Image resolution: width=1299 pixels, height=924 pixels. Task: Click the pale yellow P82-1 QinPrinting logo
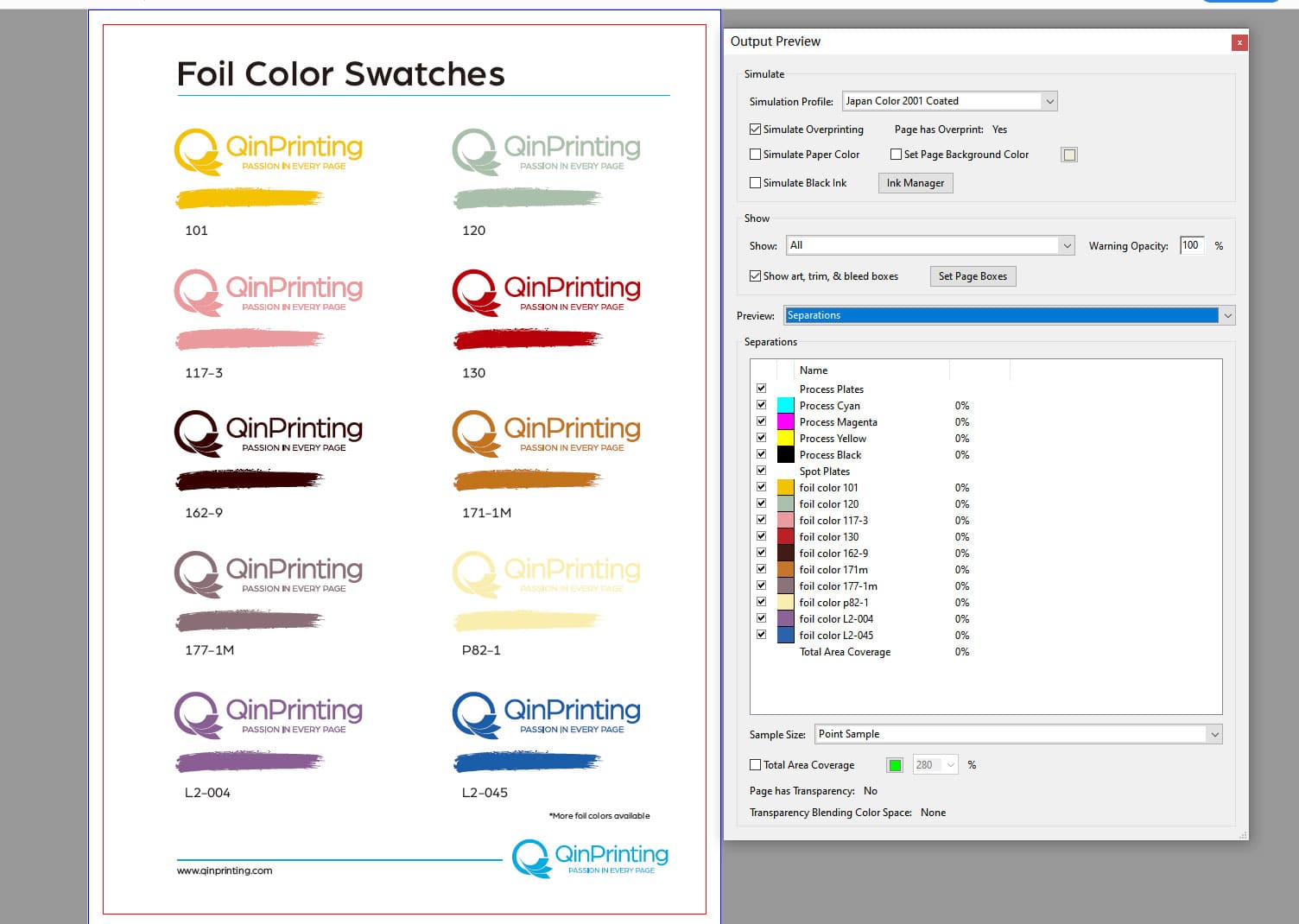547,573
